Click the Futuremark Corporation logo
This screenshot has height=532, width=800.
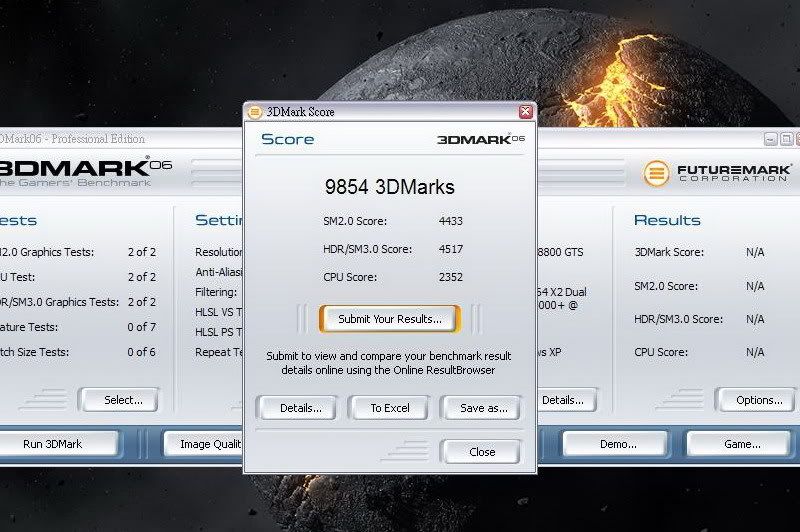(717, 173)
